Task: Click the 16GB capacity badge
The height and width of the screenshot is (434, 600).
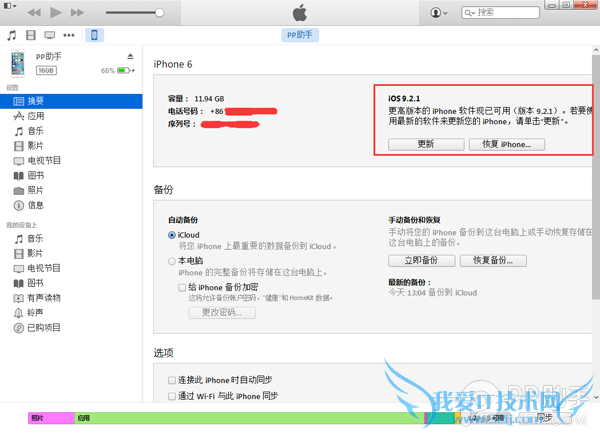Action: pyautogui.click(x=46, y=70)
